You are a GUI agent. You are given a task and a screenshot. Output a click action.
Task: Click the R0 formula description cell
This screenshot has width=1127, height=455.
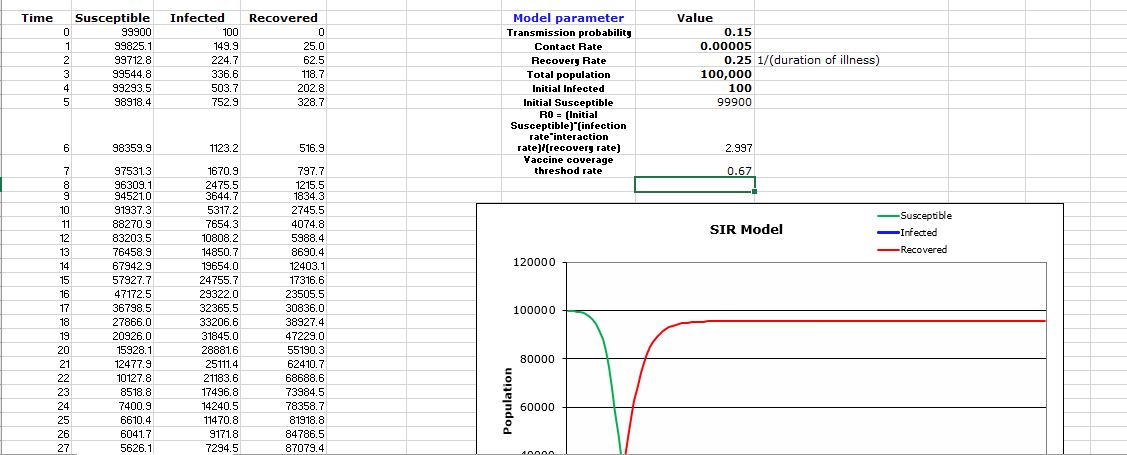pyautogui.click(x=569, y=132)
